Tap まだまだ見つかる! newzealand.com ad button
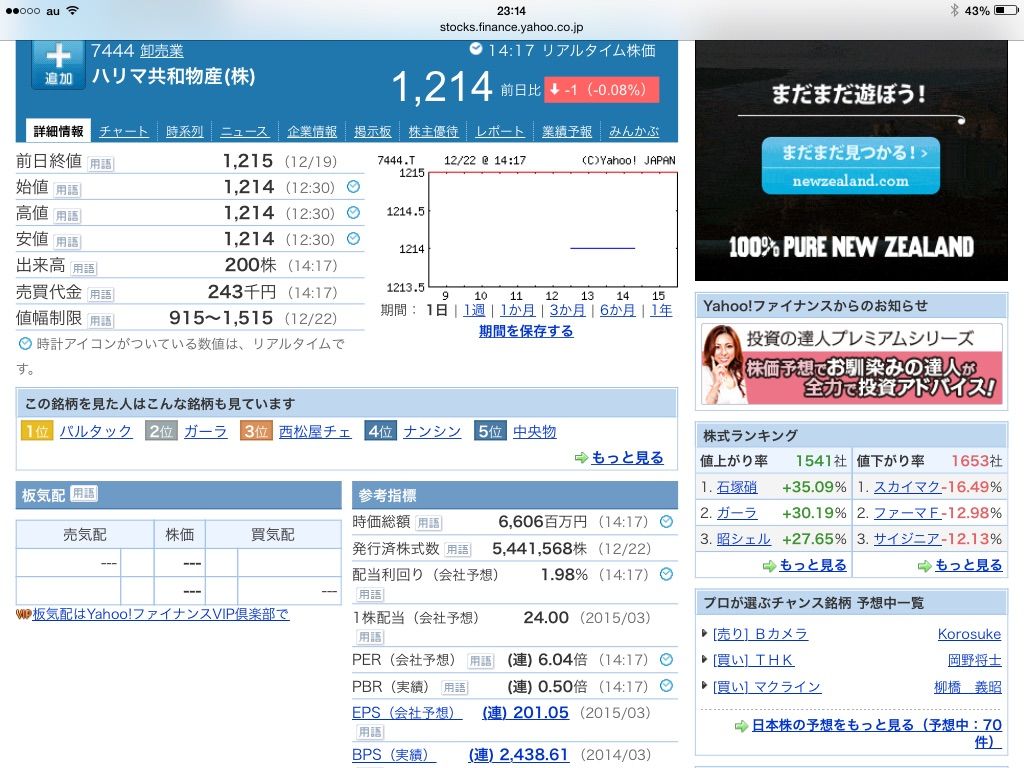Viewport: 1024px width, 768px height. [x=851, y=166]
